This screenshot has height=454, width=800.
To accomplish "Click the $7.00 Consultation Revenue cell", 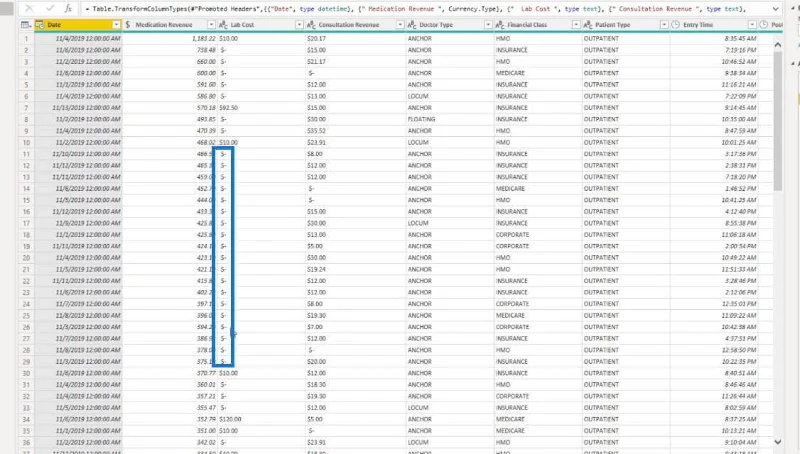I will click(x=356, y=326).
